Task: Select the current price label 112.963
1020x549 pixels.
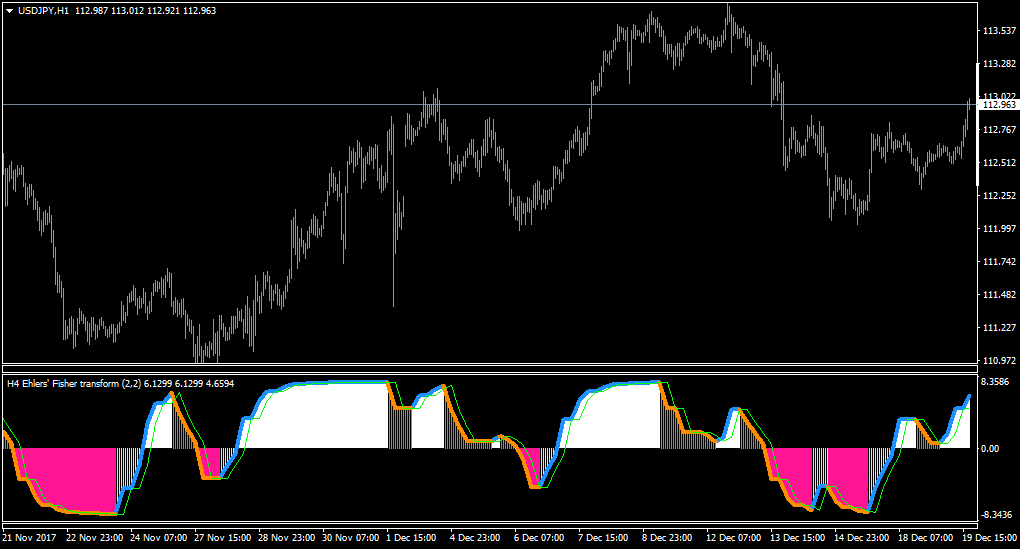Action: click(x=999, y=105)
